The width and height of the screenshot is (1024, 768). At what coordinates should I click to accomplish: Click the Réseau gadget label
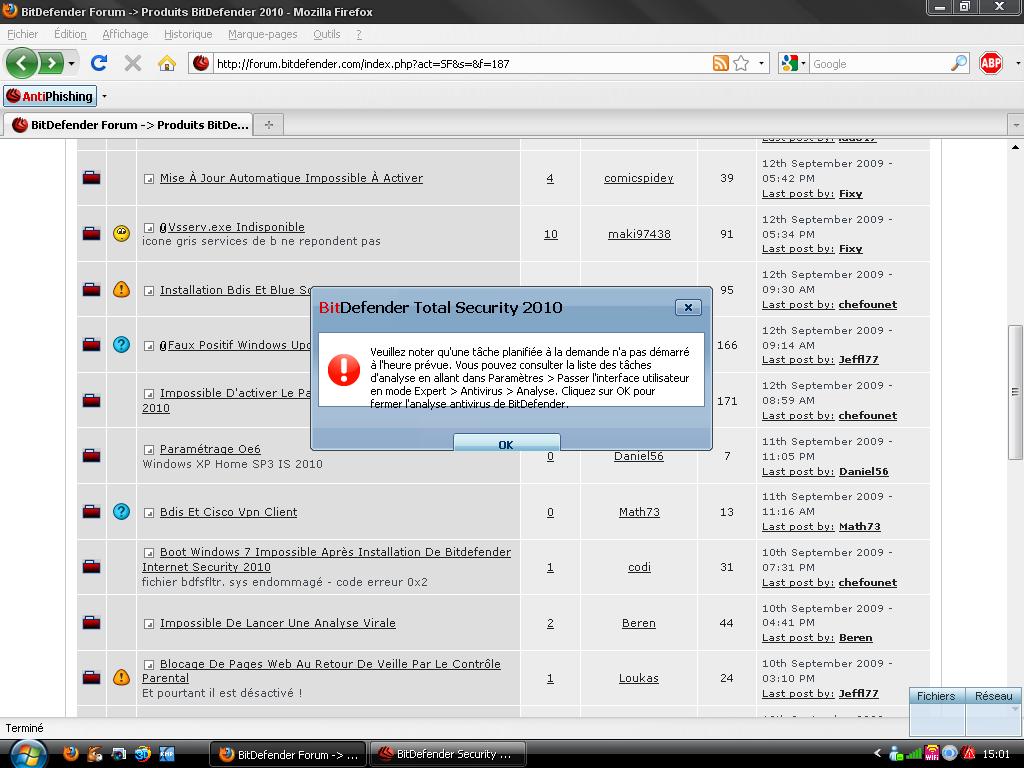click(x=993, y=696)
